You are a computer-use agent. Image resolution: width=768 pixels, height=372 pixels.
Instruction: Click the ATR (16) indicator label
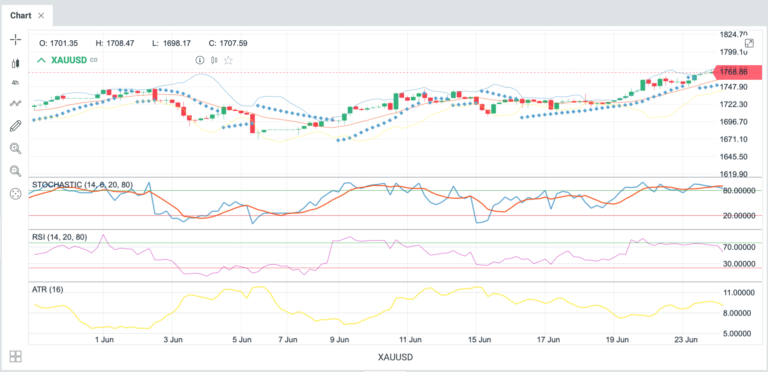48,290
